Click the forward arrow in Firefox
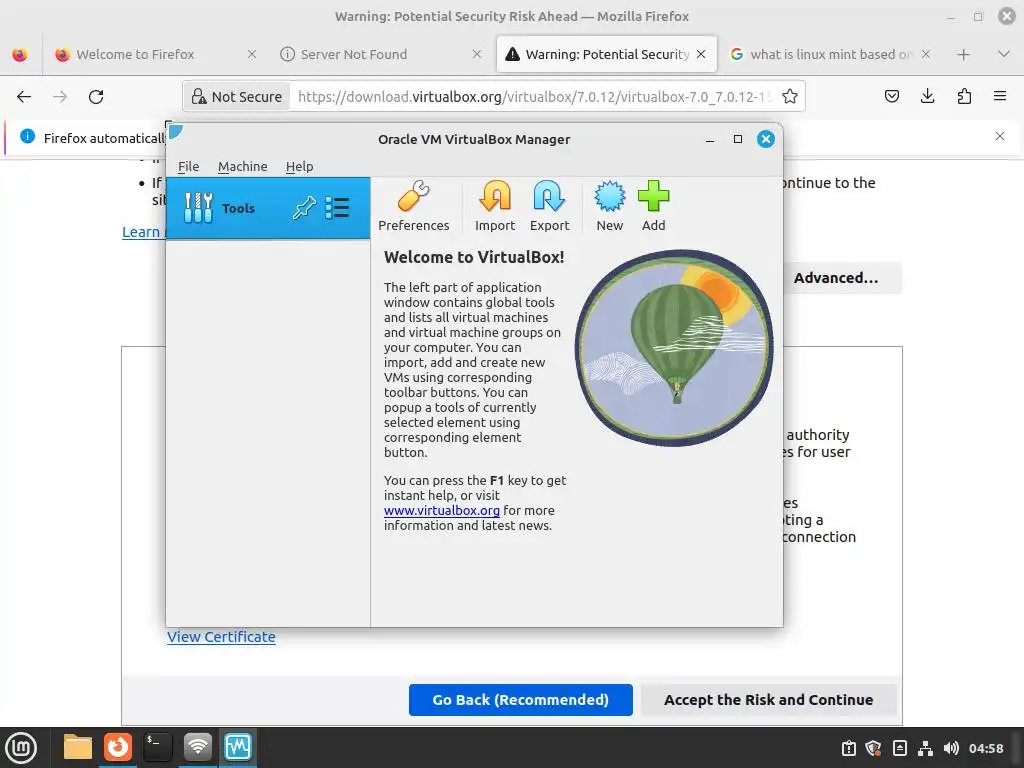Image resolution: width=1024 pixels, height=768 pixels. click(60, 97)
